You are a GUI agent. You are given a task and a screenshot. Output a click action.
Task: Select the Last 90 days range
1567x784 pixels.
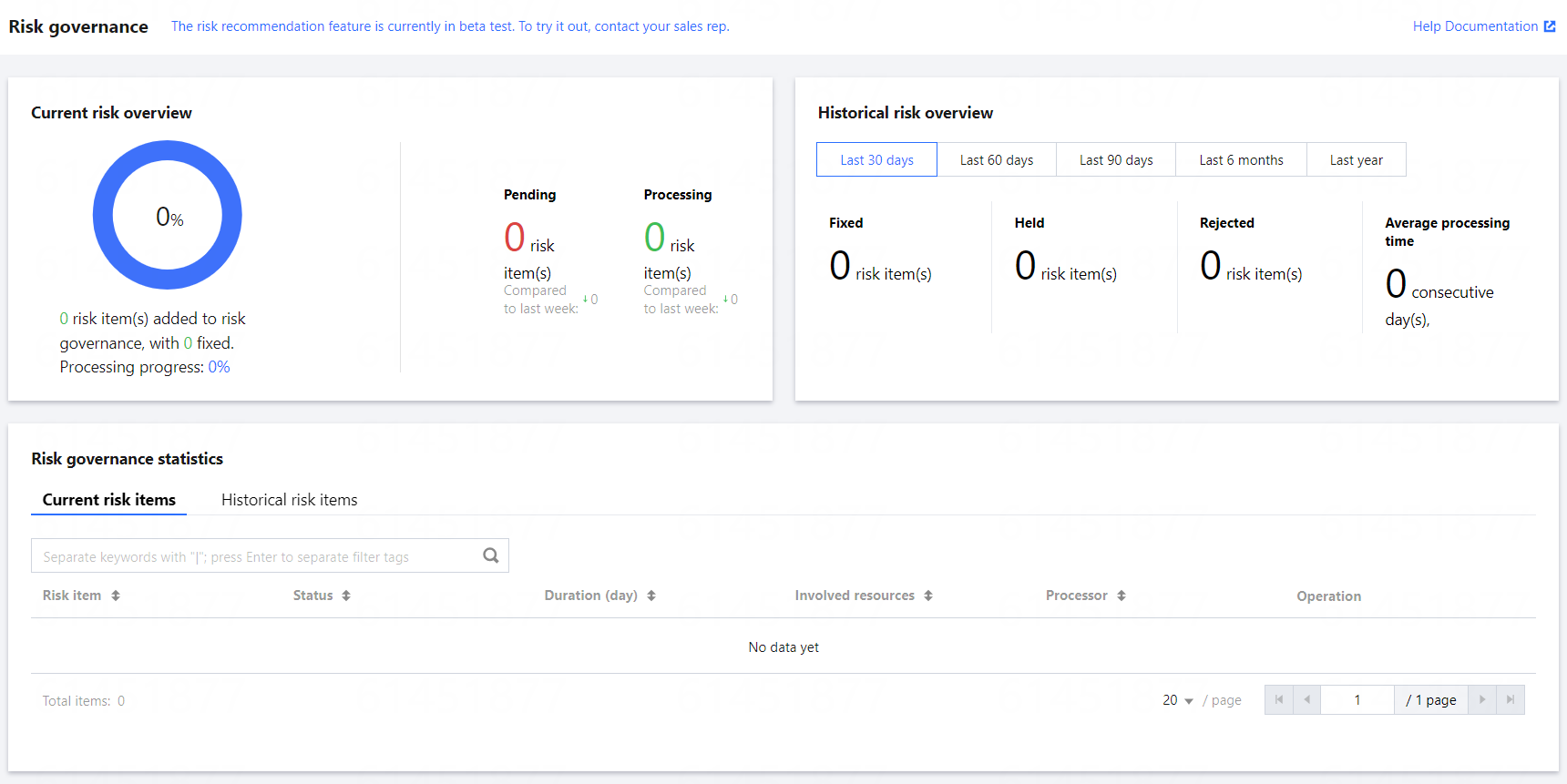(x=1116, y=159)
